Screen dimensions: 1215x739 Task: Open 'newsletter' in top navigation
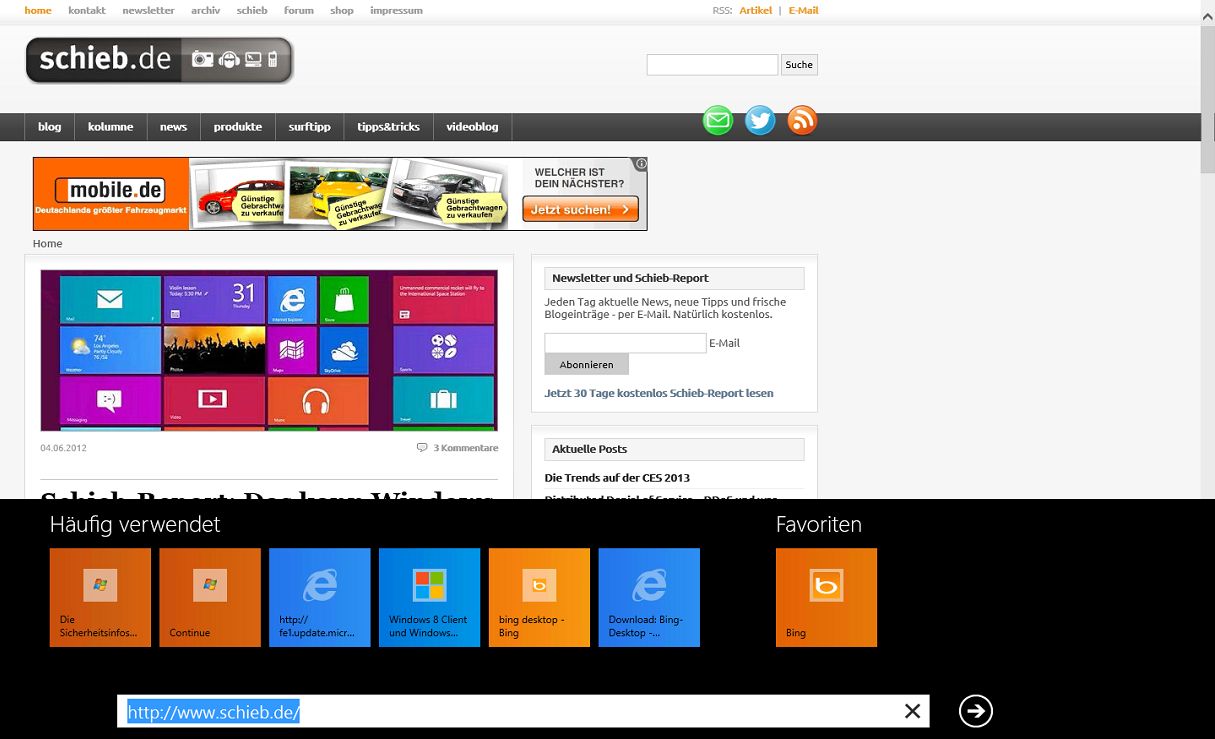(x=148, y=10)
